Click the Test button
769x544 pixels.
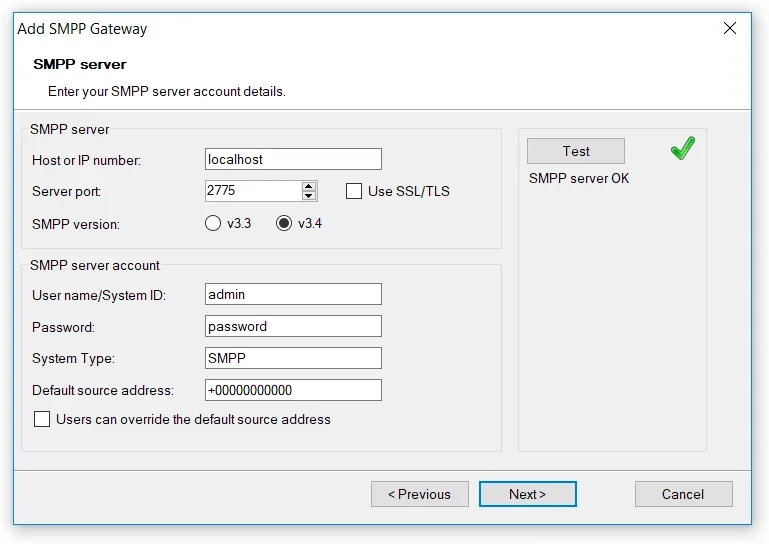point(576,151)
